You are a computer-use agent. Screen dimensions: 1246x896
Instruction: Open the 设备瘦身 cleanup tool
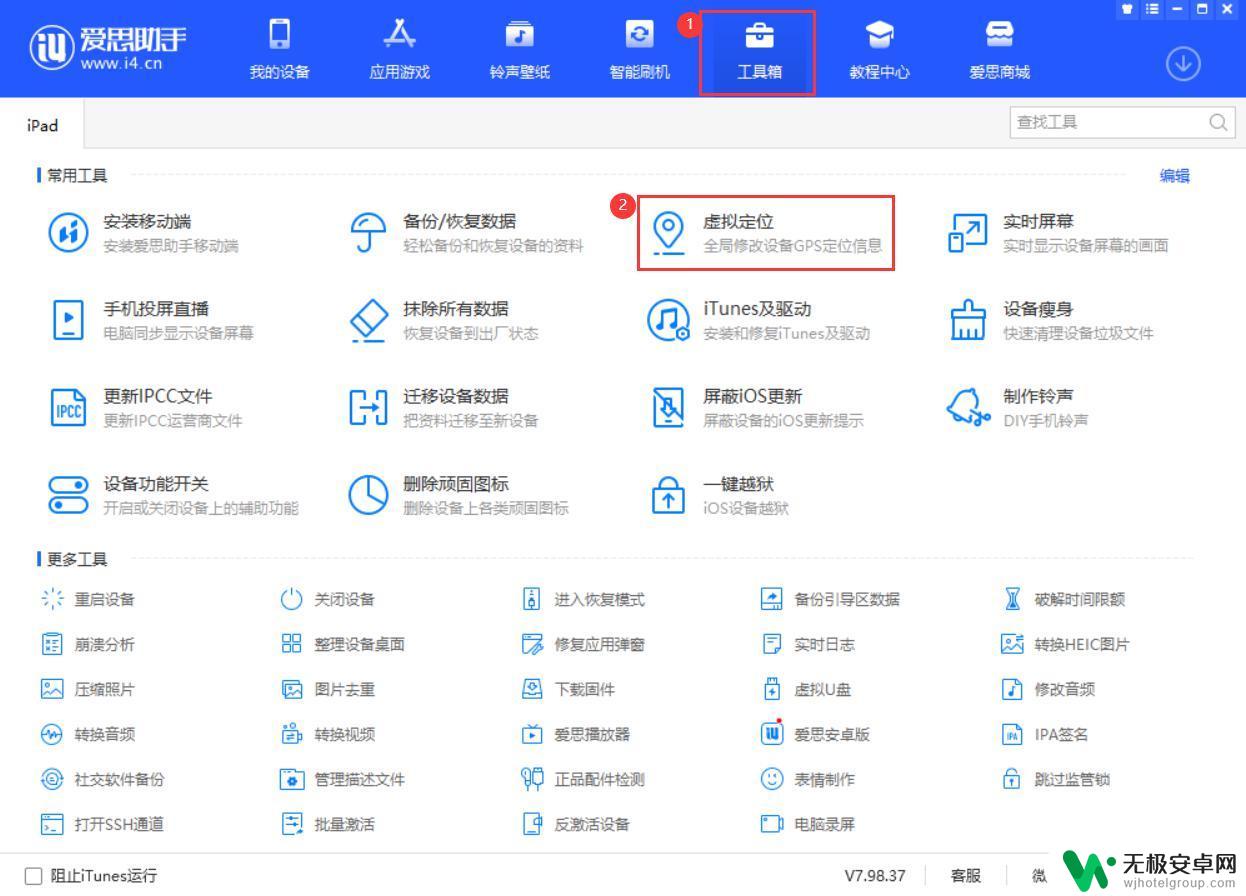[1050, 320]
